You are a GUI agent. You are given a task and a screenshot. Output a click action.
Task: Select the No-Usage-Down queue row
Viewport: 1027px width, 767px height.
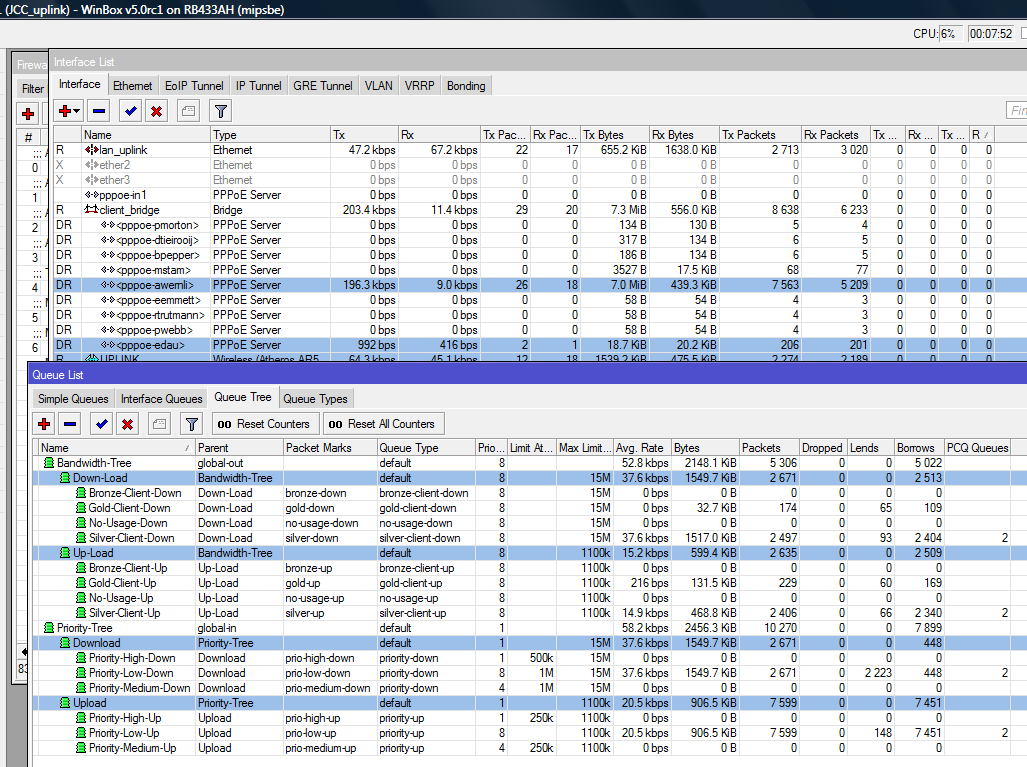530,523
